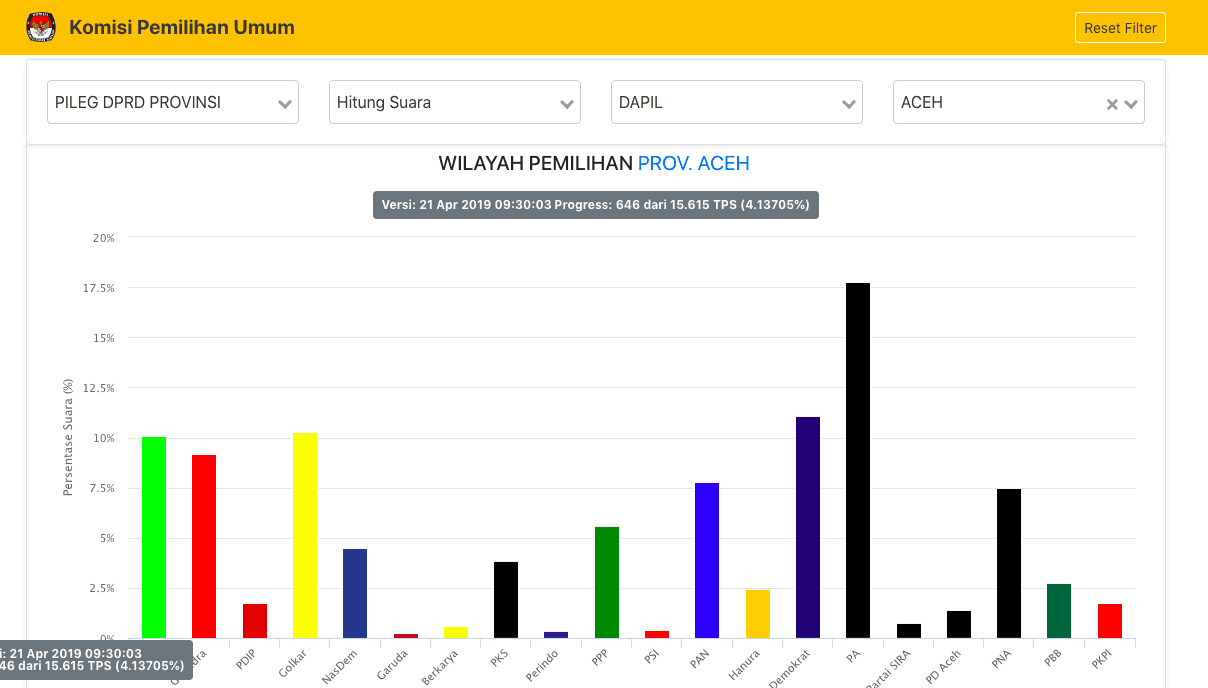Open the ACEH region dropdown
1208x688 pixels.
click(x=1000, y=102)
